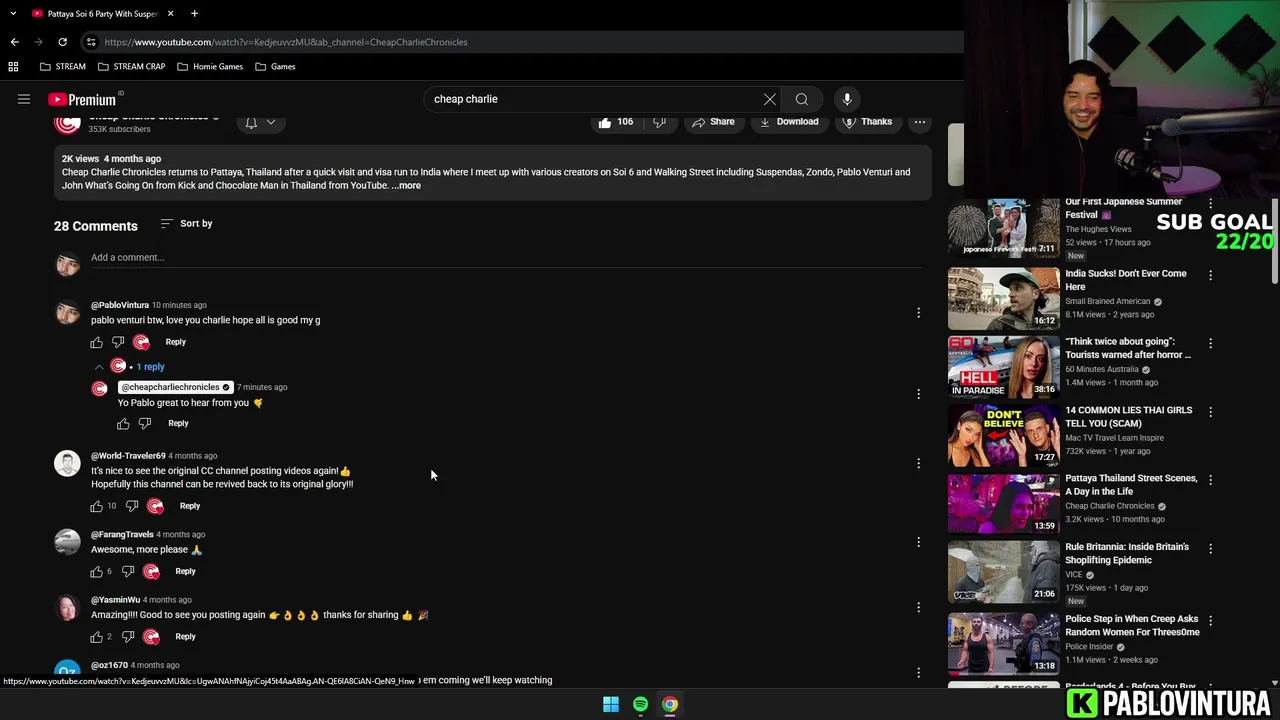Open notification bell dropdown for the channel
Image resolution: width=1280 pixels, height=720 pixels.
point(260,122)
